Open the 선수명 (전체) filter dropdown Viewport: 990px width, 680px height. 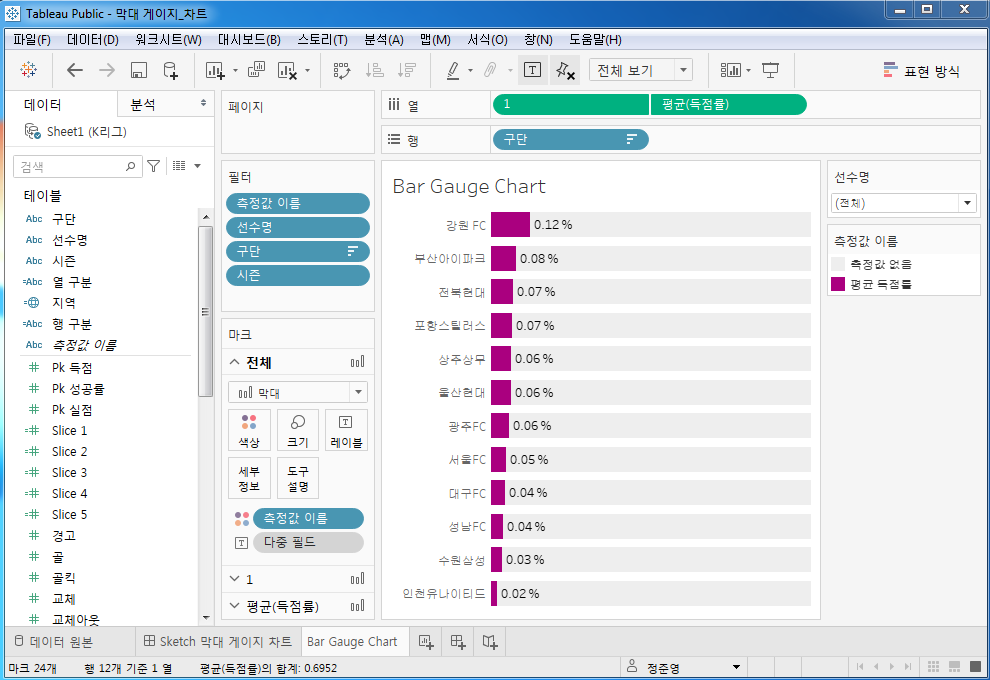pyautogui.click(x=904, y=203)
